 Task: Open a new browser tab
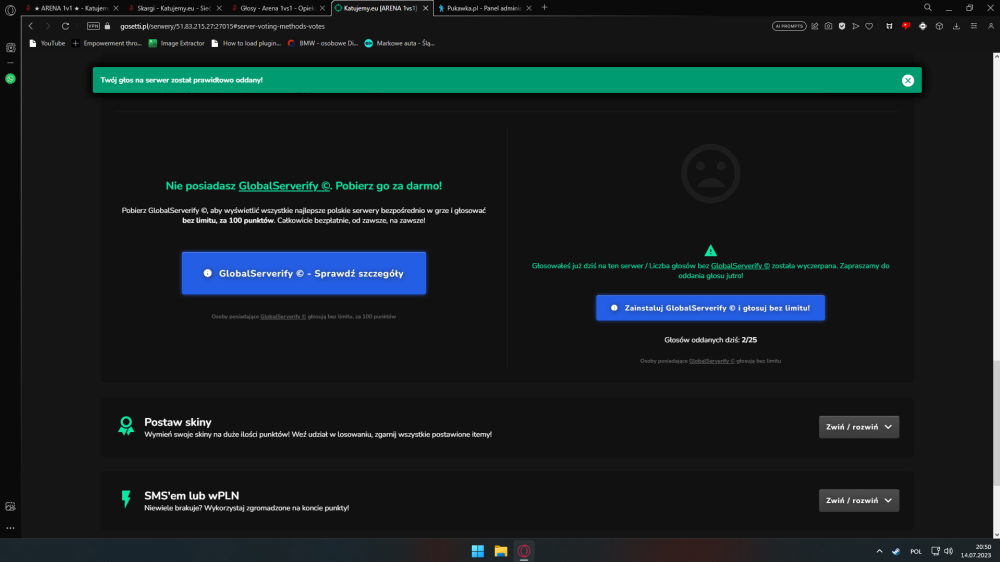[544, 8]
